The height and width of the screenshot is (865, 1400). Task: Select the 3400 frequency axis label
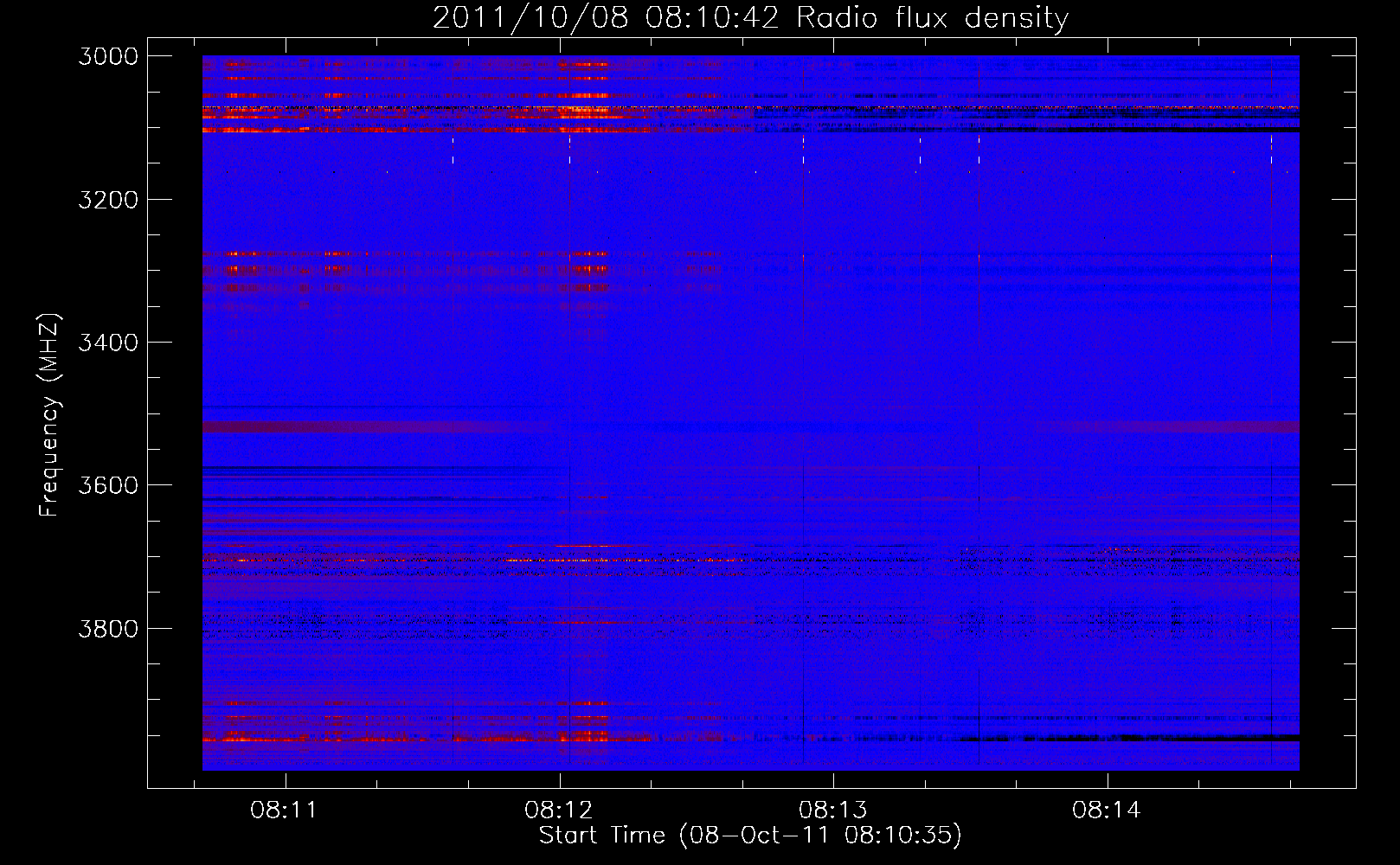click(108, 343)
